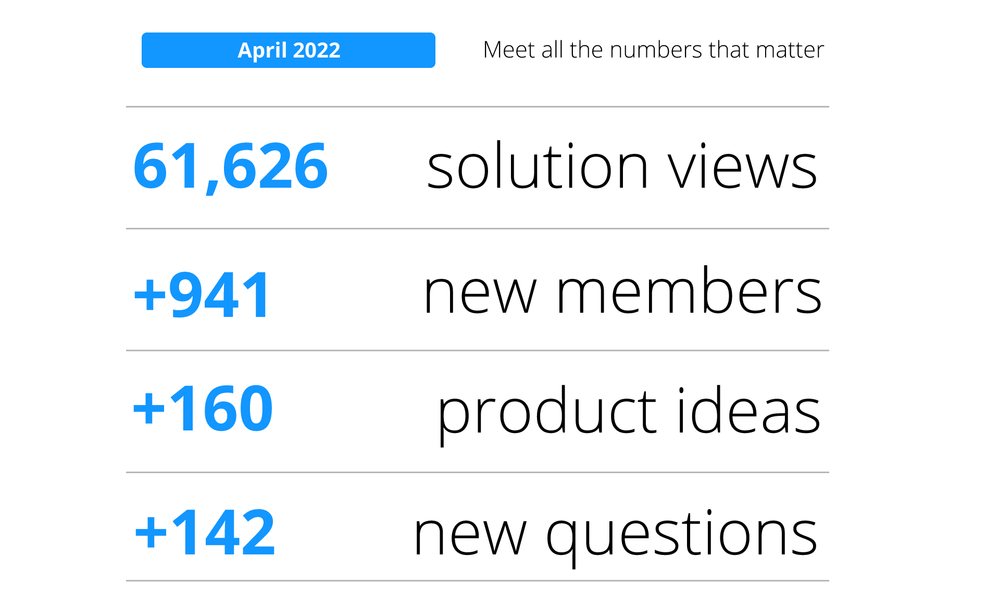Image resolution: width=999 pixels, height=614 pixels.
Task: Select the 61,626 figure
Action: point(230,167)
